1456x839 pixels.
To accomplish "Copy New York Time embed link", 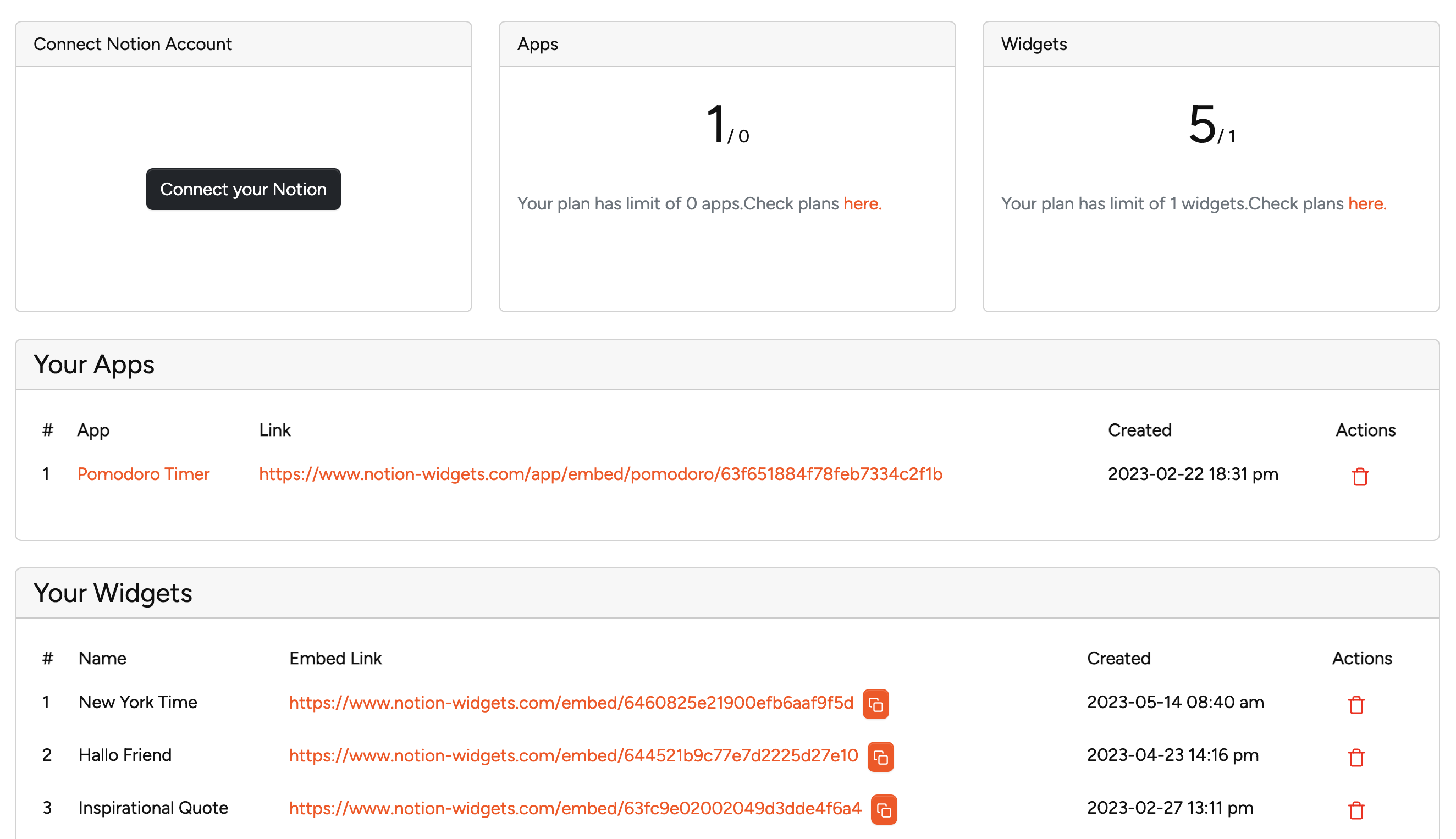I will point(875,704).
